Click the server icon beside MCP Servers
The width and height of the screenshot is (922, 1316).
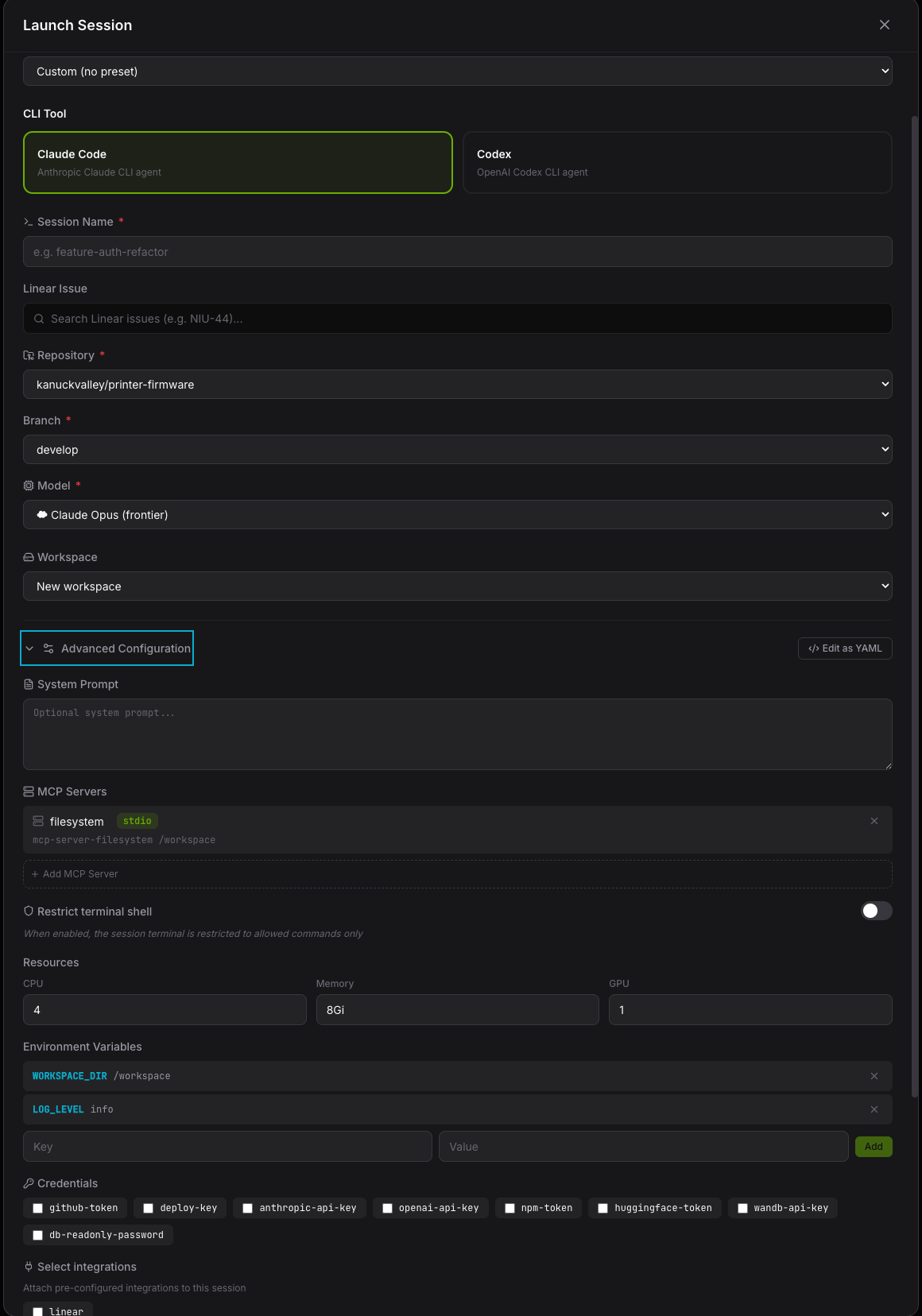[x=29, y=792]
